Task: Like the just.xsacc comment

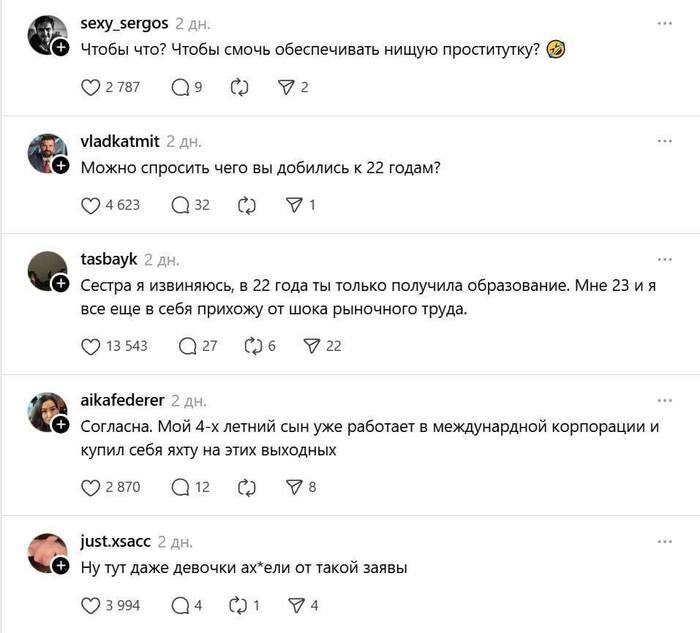Action: 90,605
